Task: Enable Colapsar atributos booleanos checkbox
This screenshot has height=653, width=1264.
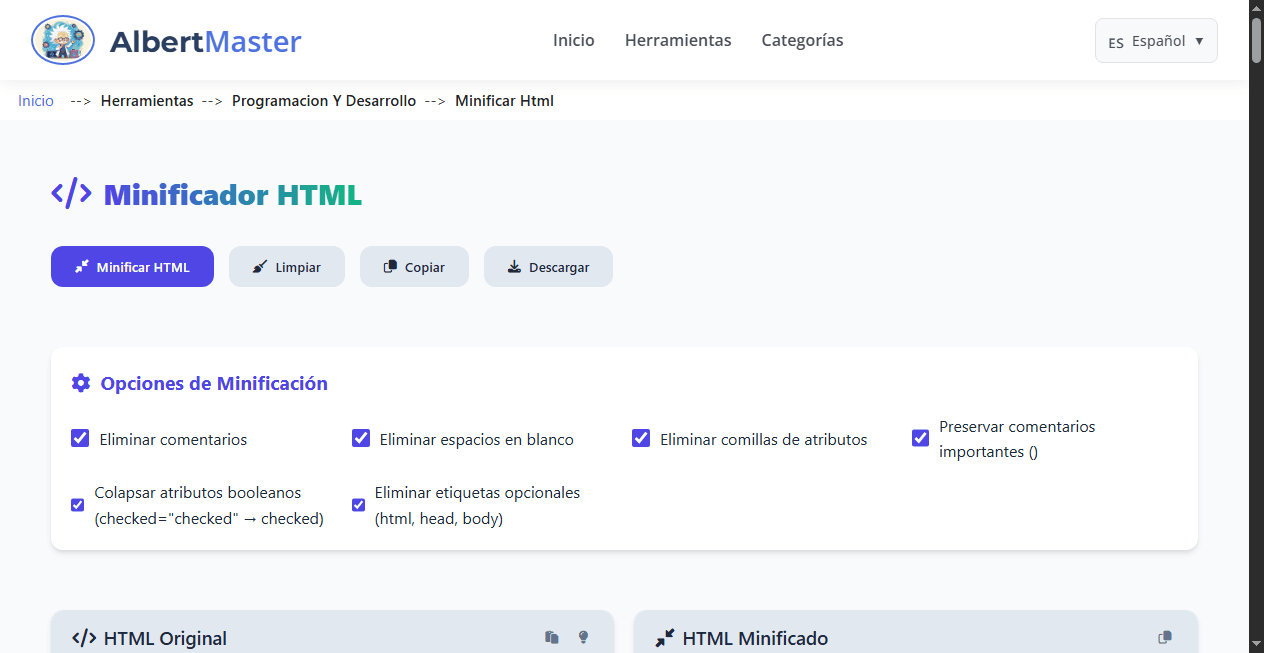Action: (77, 504)
